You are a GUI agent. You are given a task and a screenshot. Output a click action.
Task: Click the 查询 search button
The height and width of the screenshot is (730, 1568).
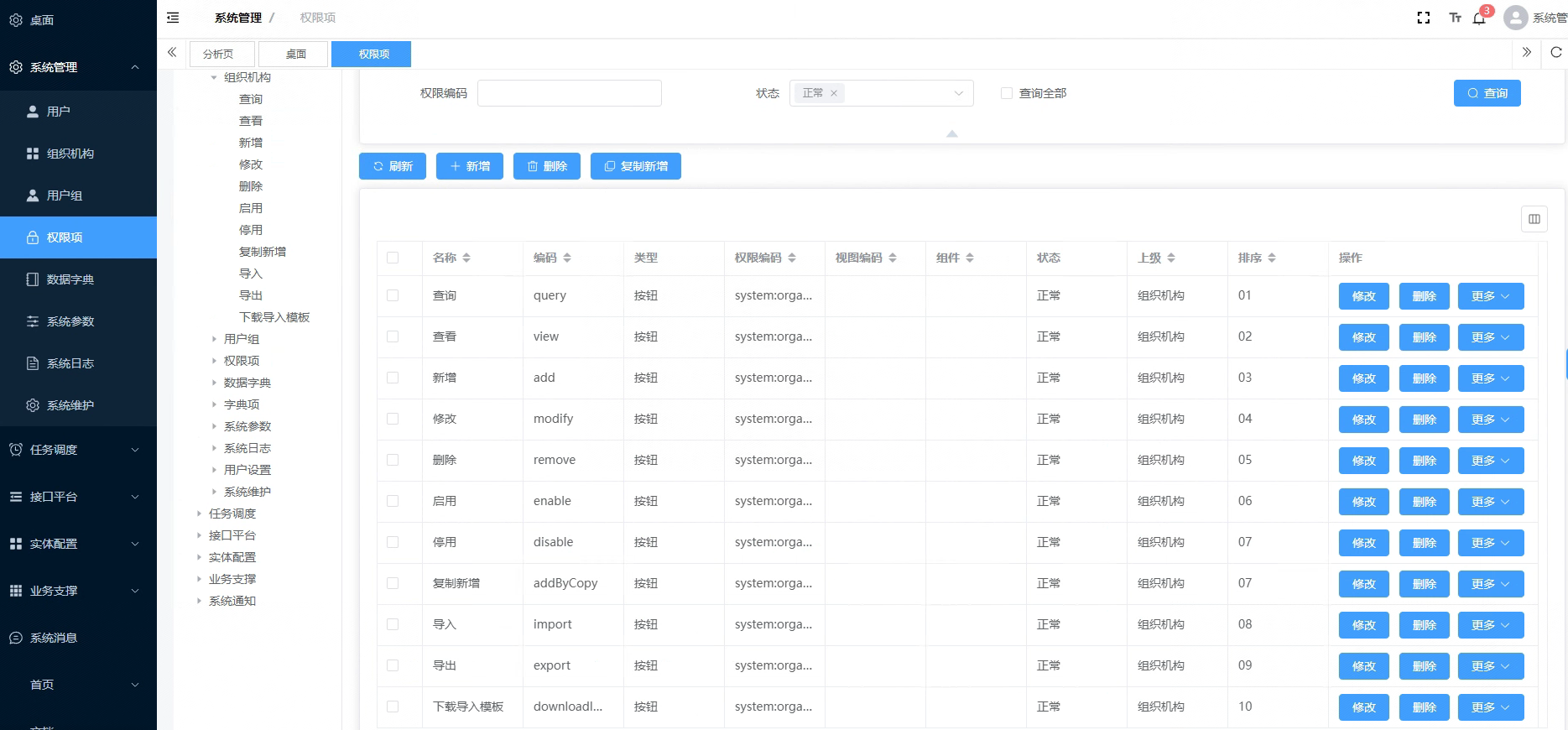tap(1487, 93)
